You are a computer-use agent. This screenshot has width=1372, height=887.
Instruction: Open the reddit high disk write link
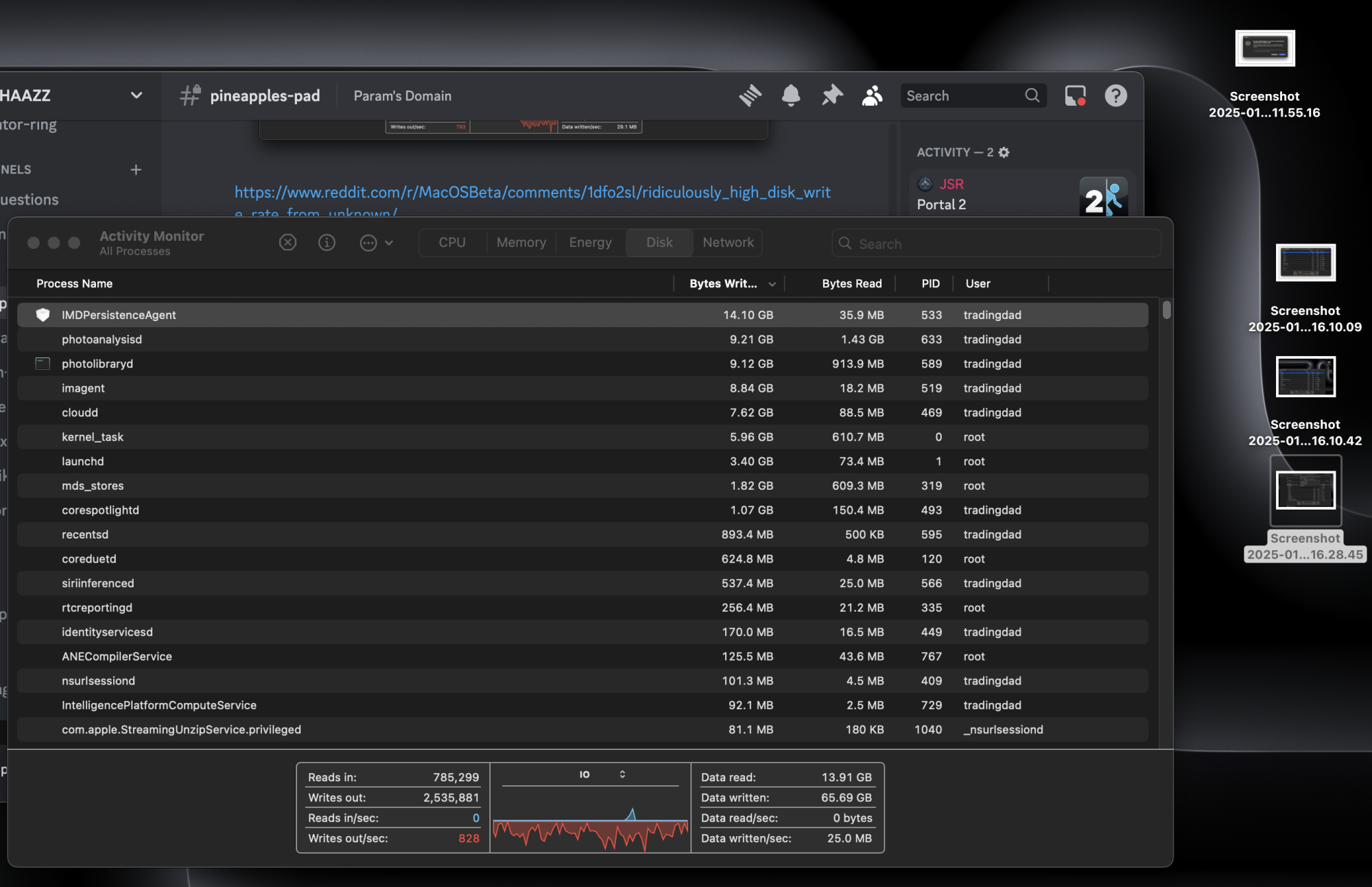pos(532,192)
